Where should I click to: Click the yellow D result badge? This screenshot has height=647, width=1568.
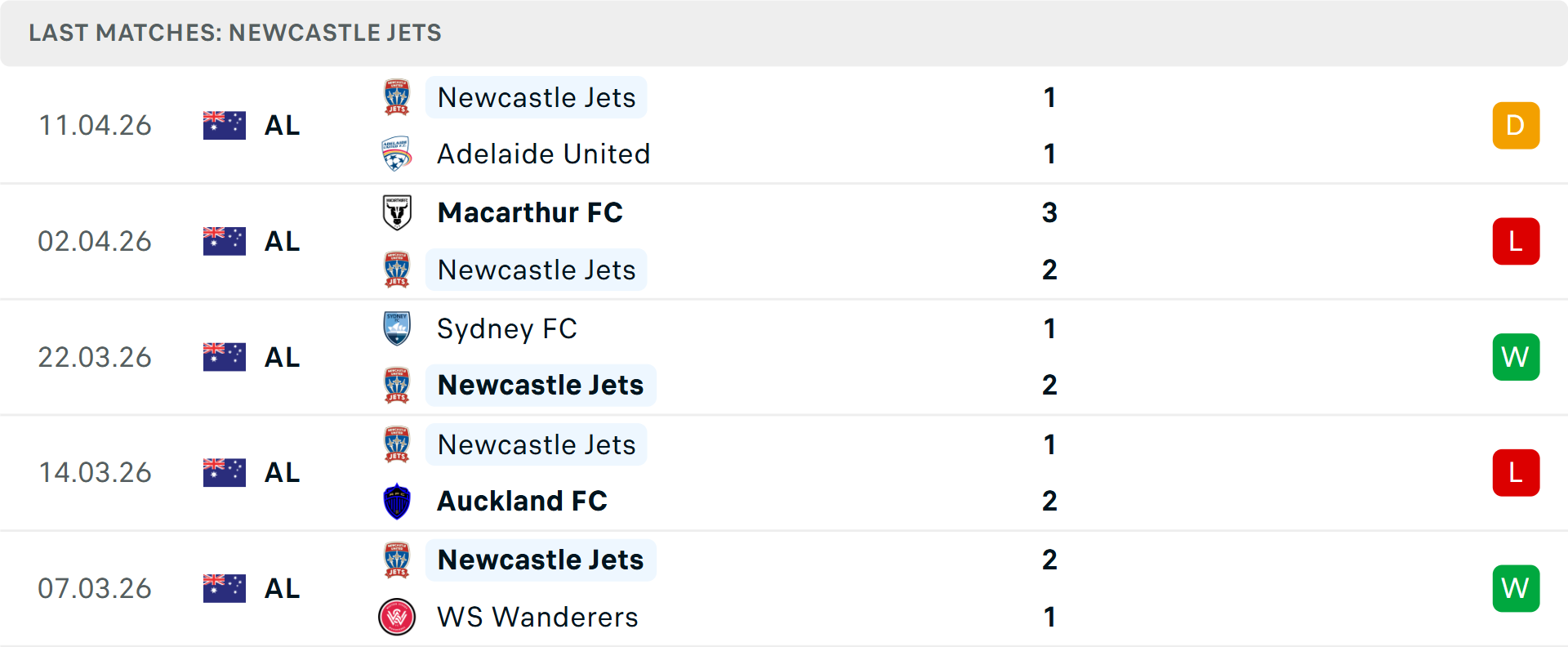point(1517,125)
